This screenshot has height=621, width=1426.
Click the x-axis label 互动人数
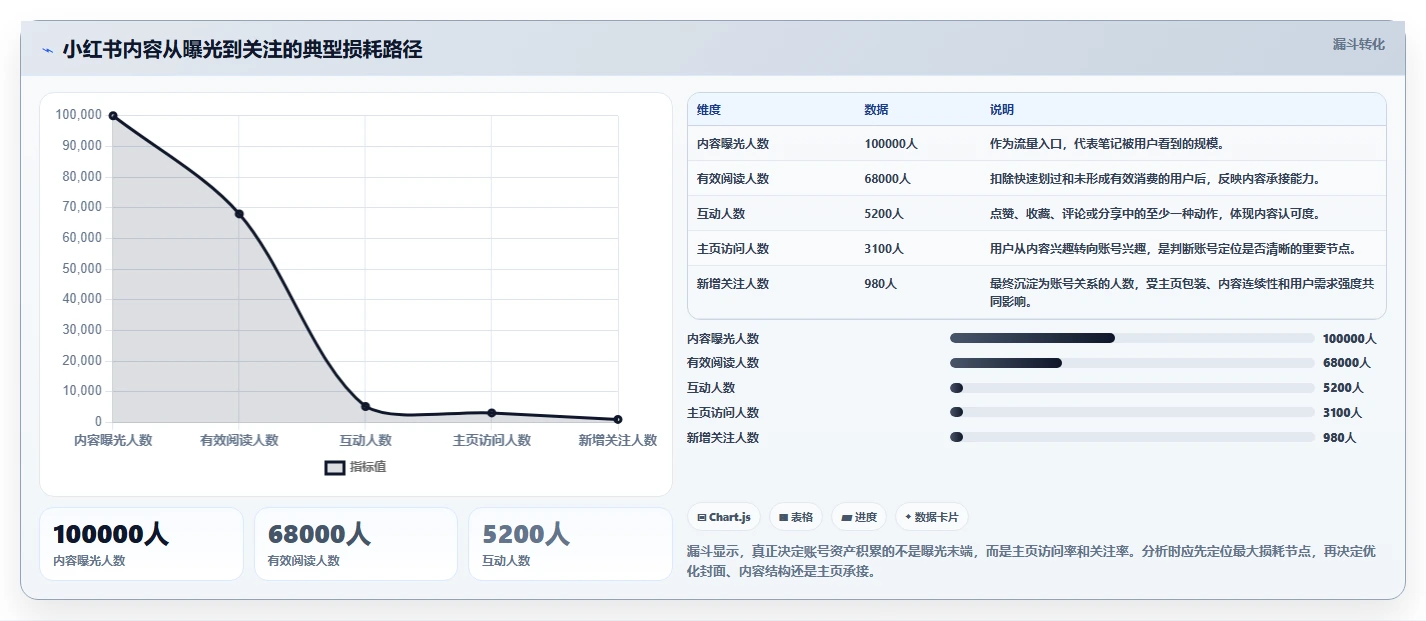[x=365, y=440]
